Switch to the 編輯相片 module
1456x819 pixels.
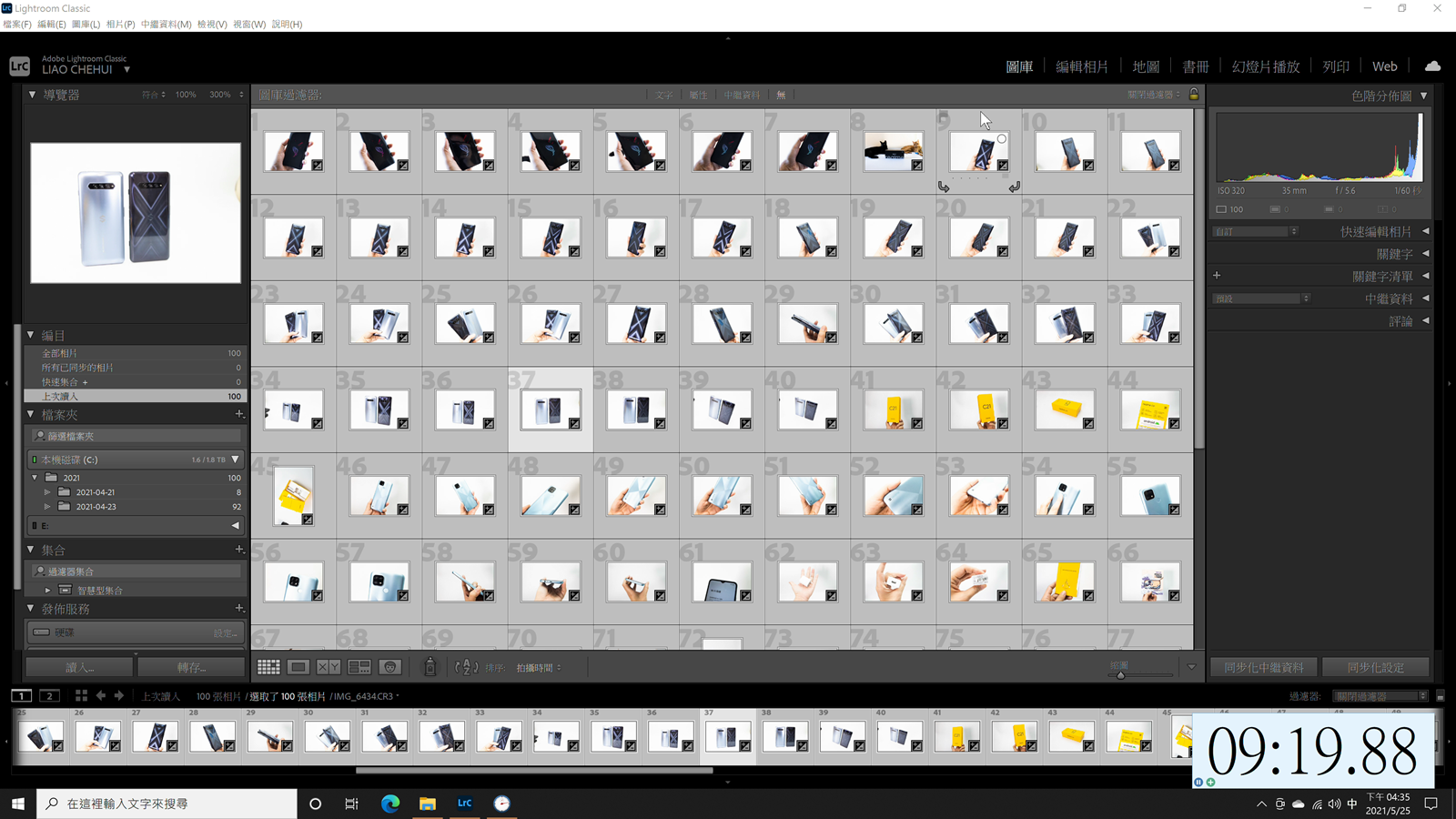[1081, 66]
